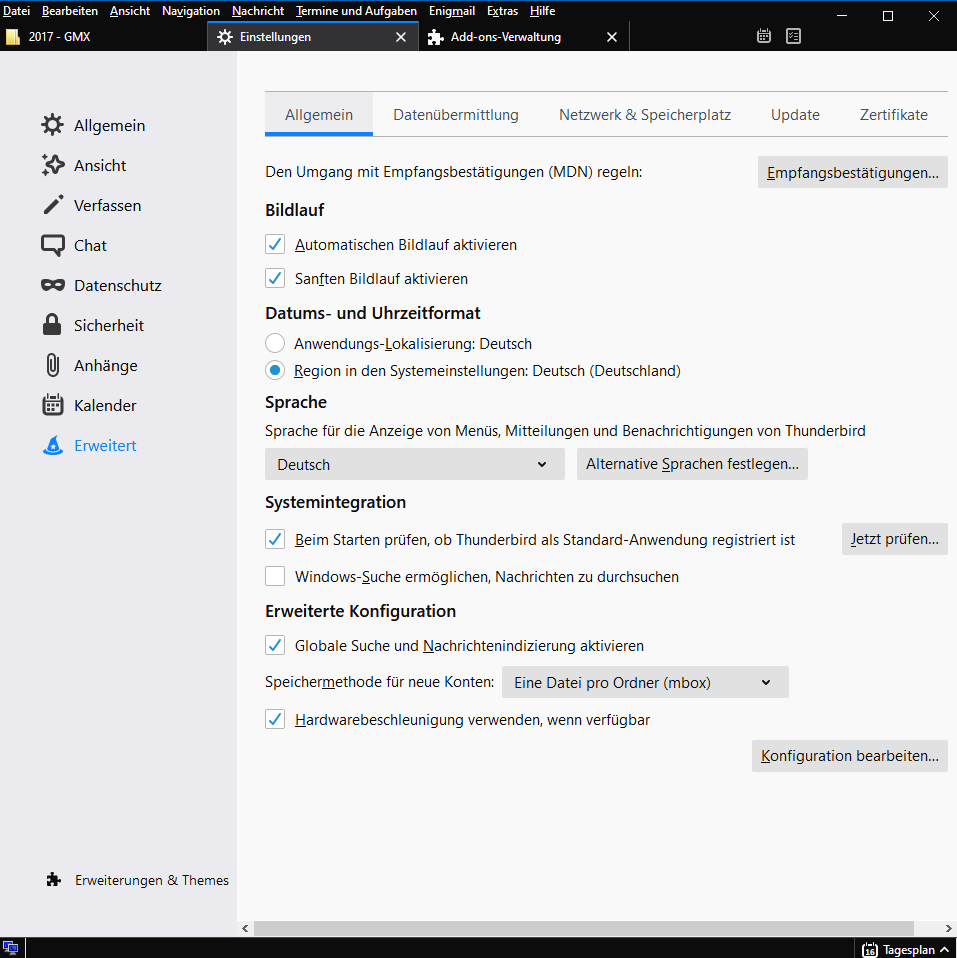Viewport: 957px width, 958px height.
Task: Open the Extras menu
Action: 502,11
